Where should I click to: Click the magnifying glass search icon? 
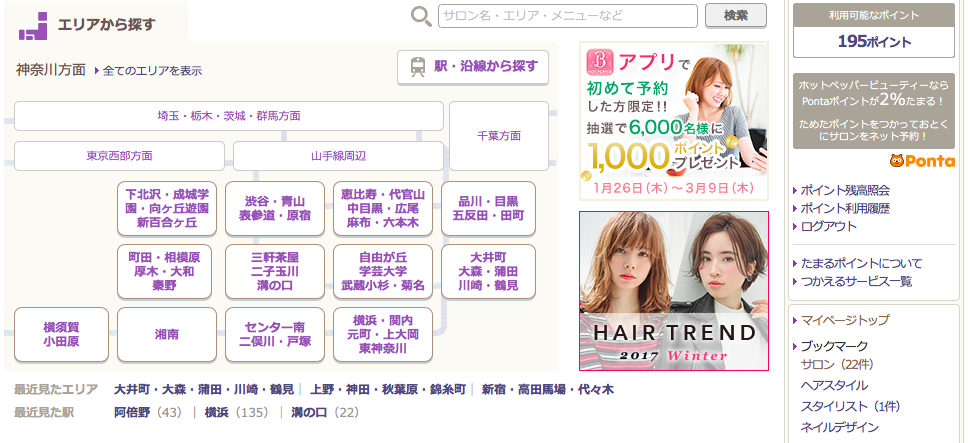coord(421,16)
